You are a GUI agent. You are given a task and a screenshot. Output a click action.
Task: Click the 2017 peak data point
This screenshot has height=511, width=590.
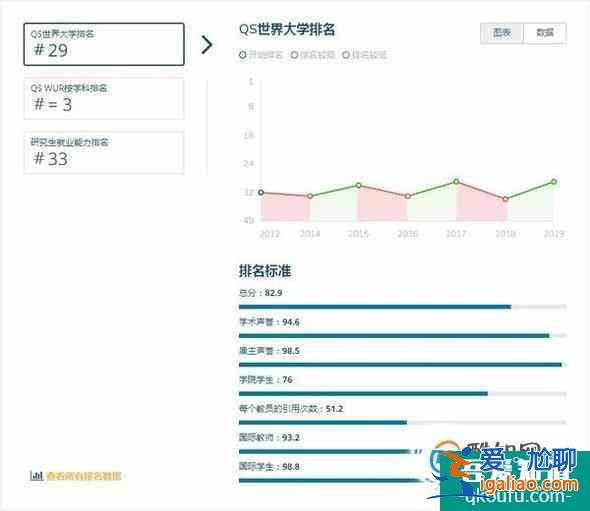(x=456, y=182)
